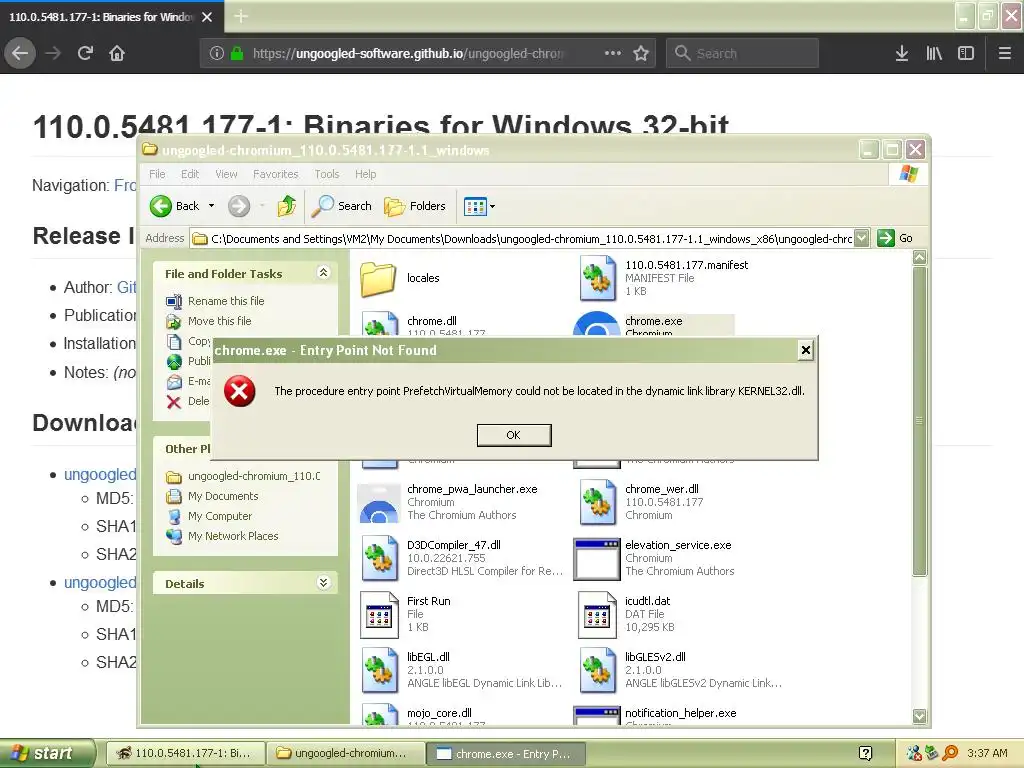Open Search in the Explorer toolbar
1024x768 pixels.
click(x=342, y=206)
